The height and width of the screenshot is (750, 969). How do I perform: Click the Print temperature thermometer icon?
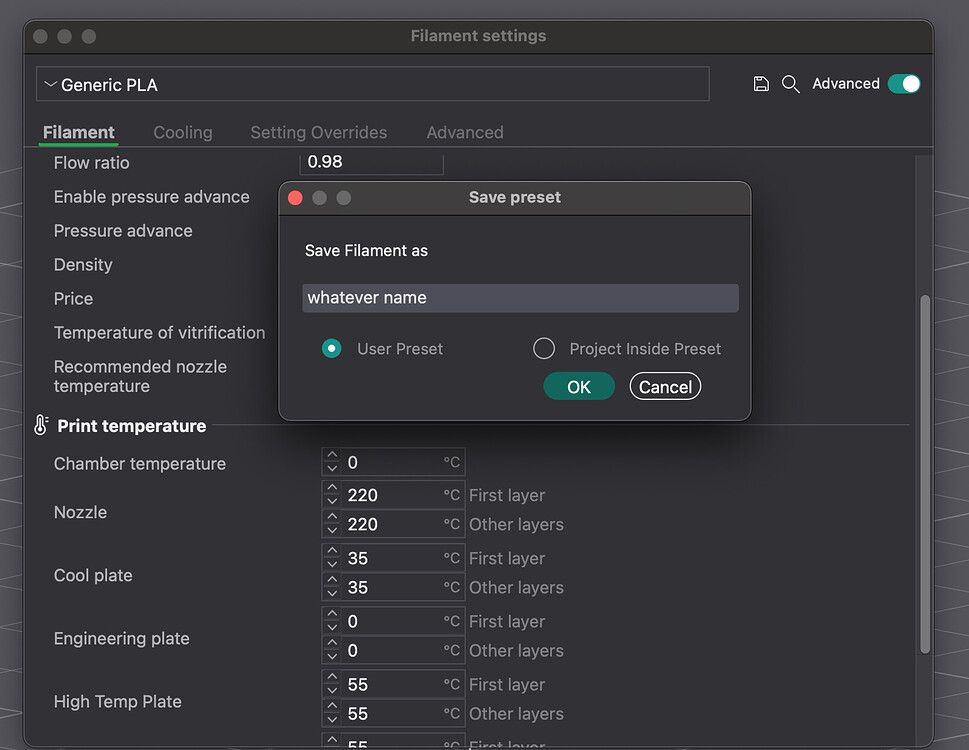tap(41, 425)
